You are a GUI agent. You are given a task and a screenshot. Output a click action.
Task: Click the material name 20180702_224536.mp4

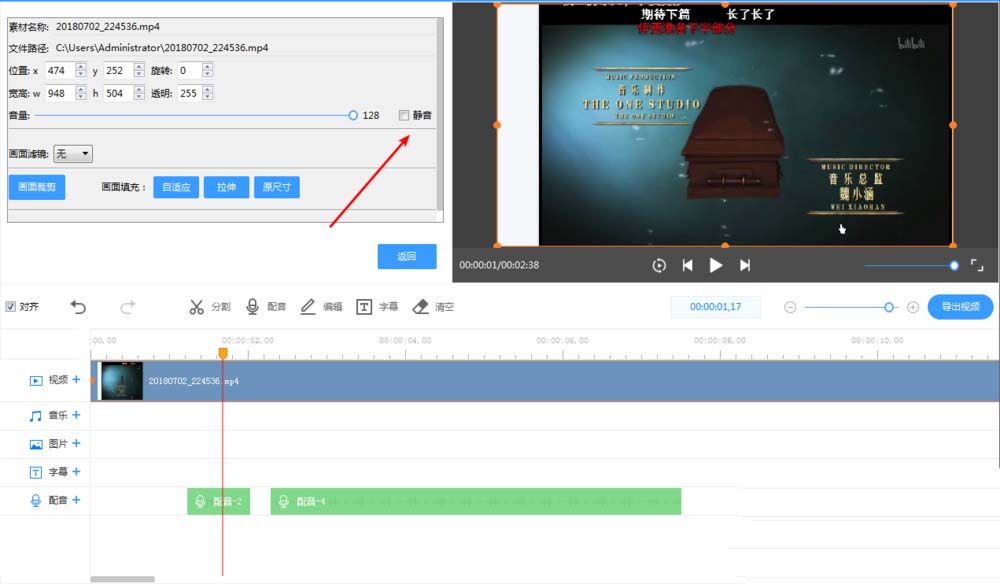[x=108, y=26]
